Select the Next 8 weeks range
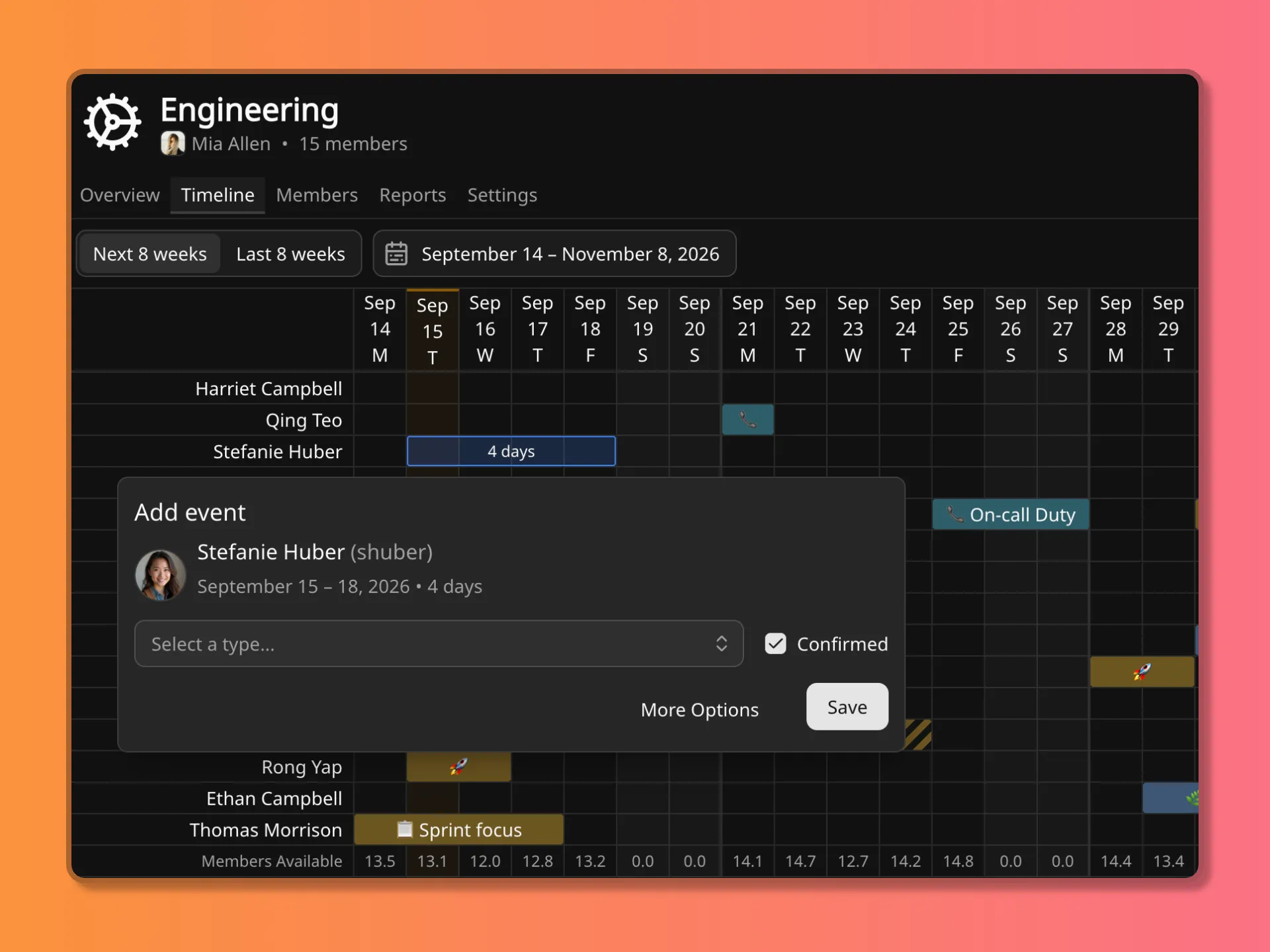The width and height of the screenshot is (1270, 952). point(150,254)
